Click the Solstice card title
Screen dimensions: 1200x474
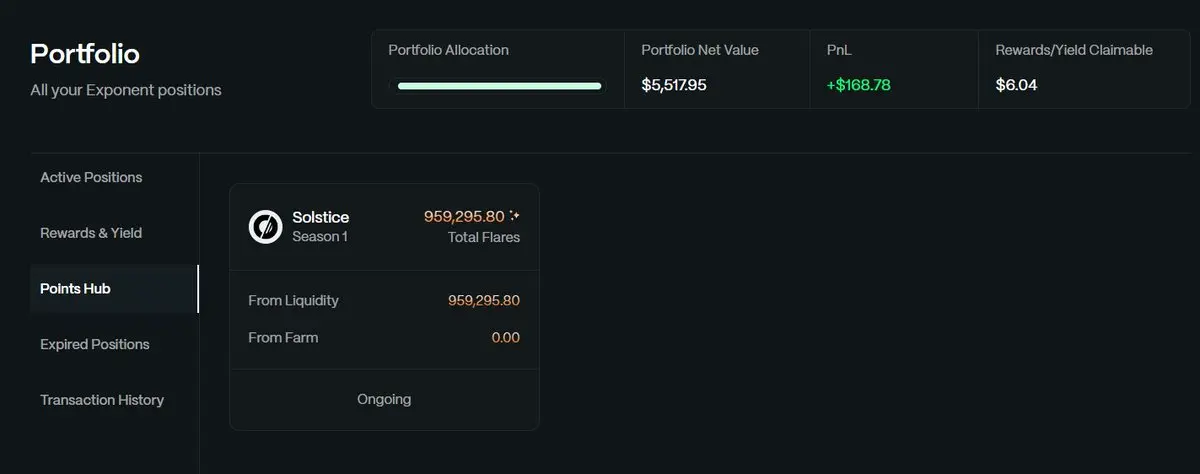320,217
